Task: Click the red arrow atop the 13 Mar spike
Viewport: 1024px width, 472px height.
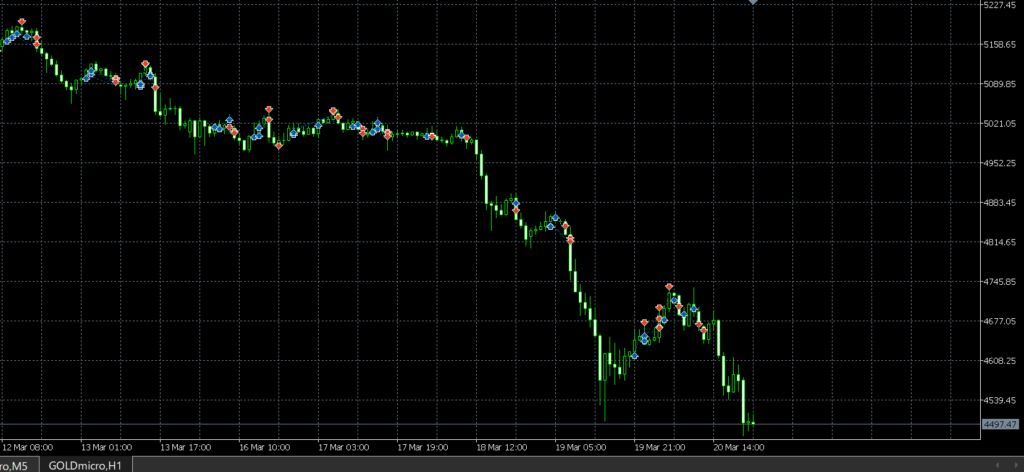Action: click(x=146, y=64)
